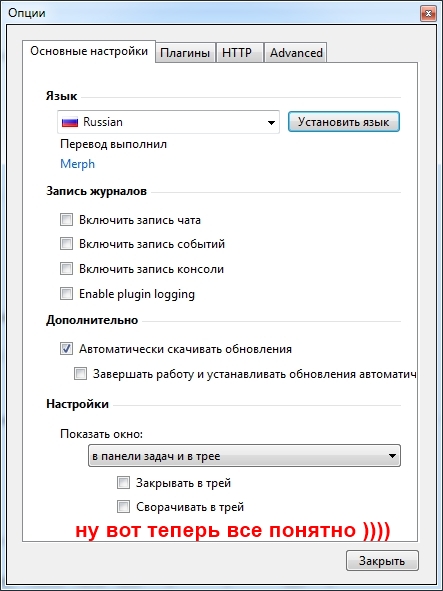Viewport: 443px width, 591px height.
Task: Toggle Включить запись консоли option
Action: (x=66, y=269)
